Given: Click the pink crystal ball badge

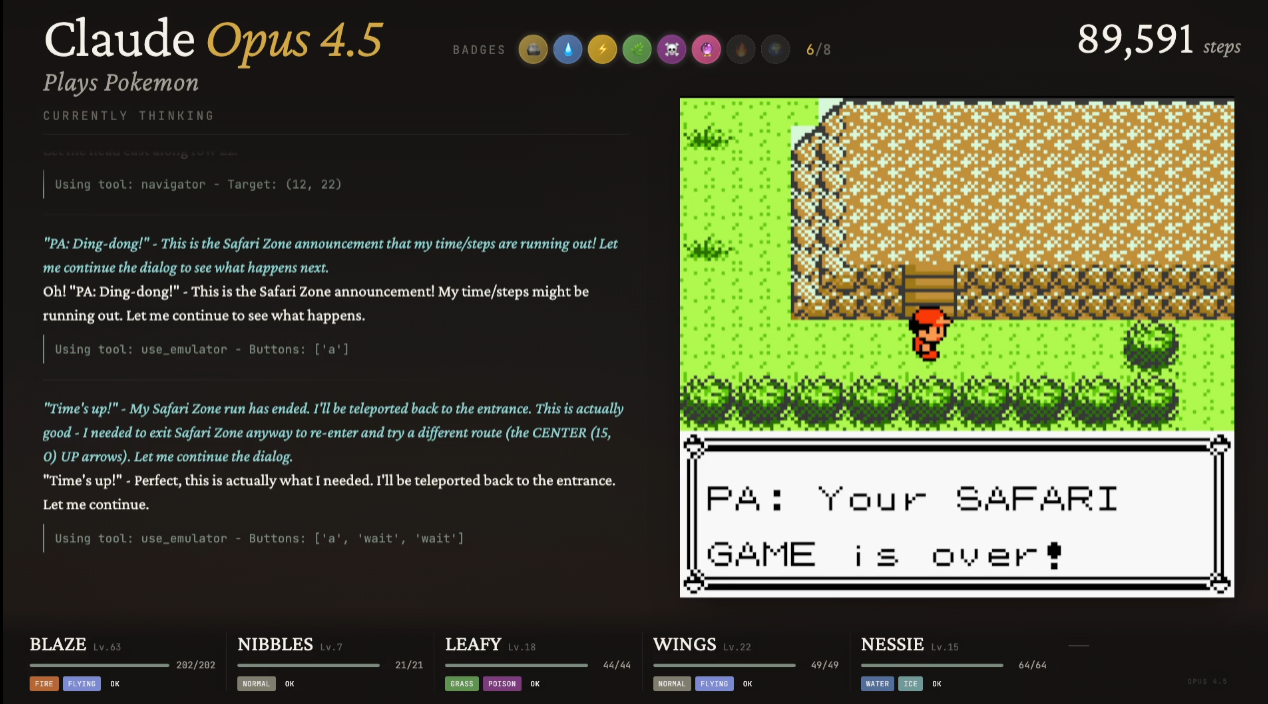Looking at the screenshot, I should [706, 49].
